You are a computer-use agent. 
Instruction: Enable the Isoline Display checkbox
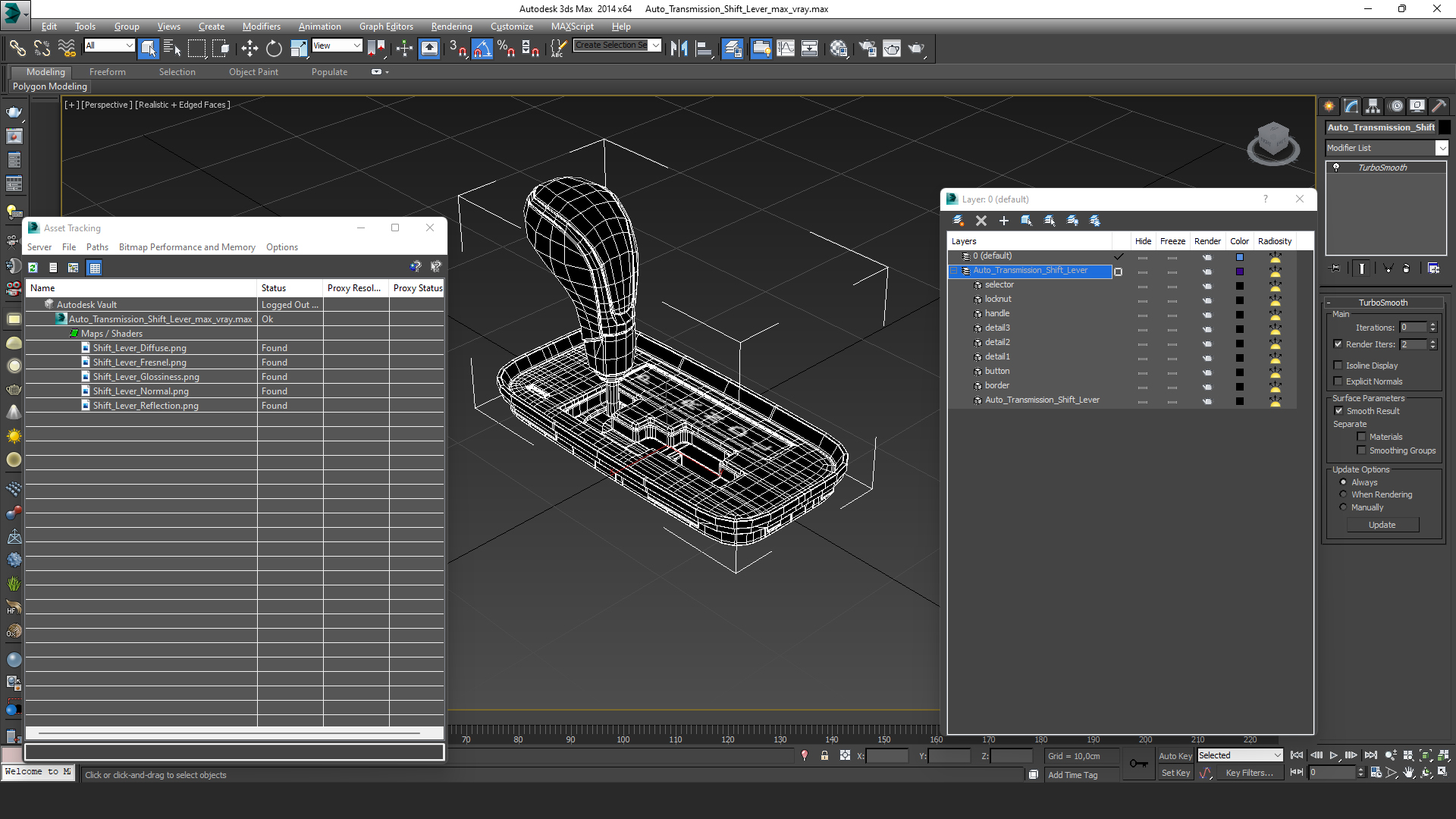click(x=1338, y=366)
